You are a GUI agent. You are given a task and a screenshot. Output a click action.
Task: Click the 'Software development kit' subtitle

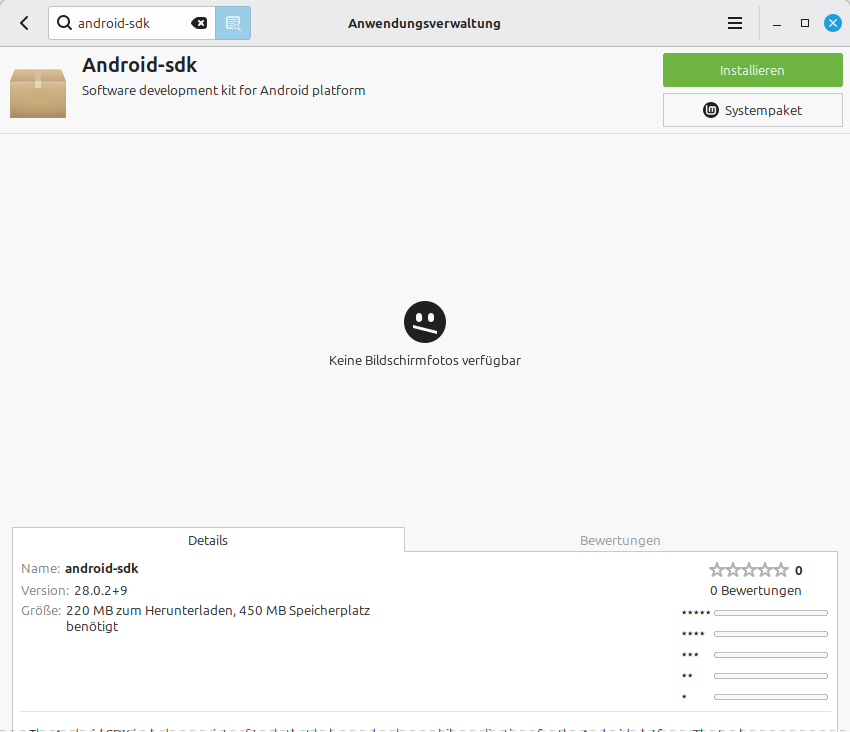223,90
